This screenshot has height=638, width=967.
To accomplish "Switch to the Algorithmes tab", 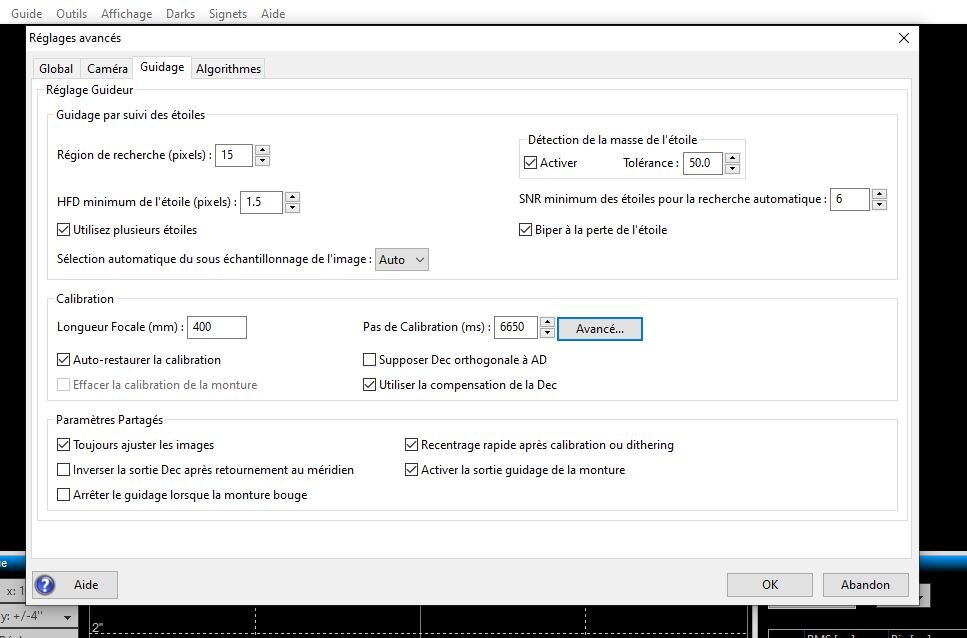I will 228,68.
